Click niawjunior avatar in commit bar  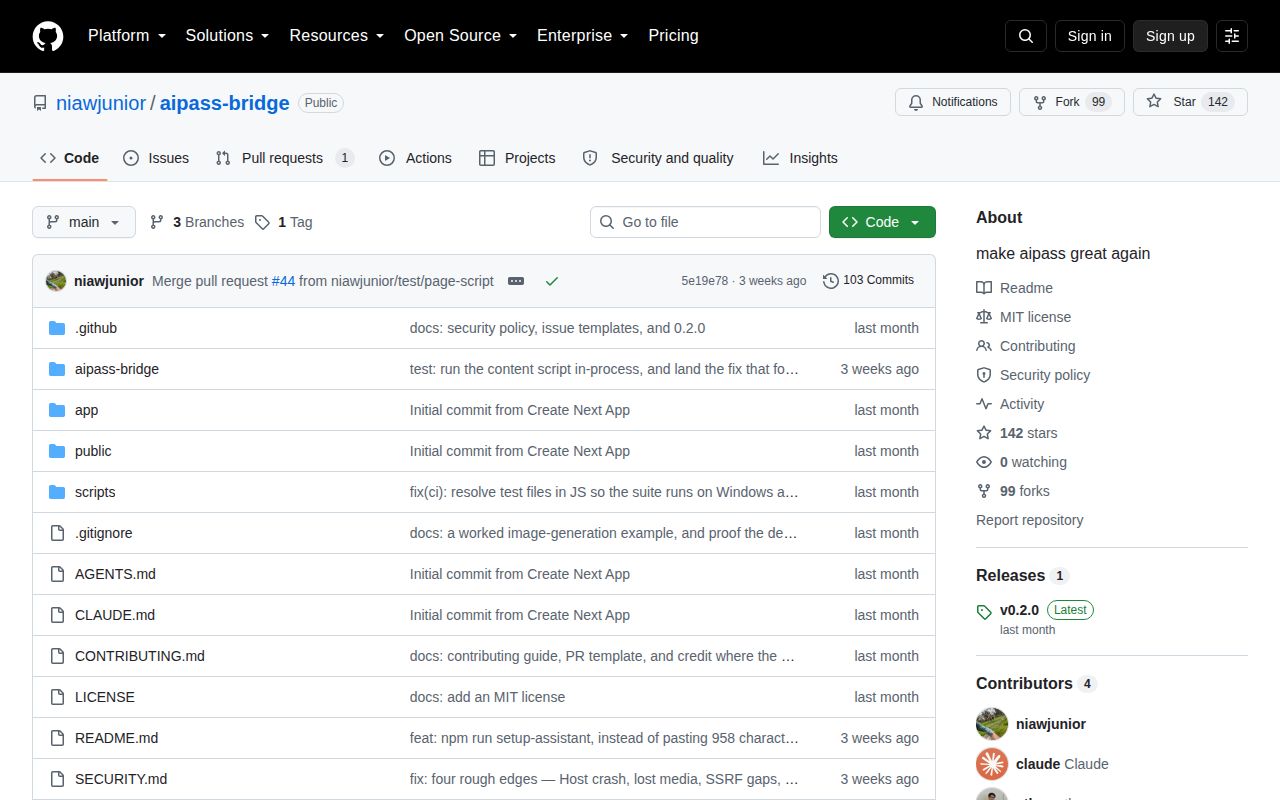[56, 281]
